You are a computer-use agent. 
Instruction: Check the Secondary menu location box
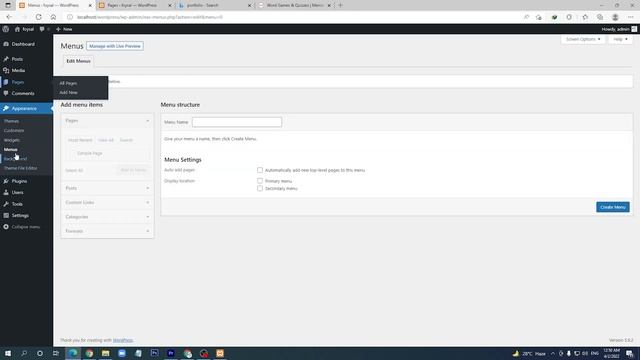260,188
